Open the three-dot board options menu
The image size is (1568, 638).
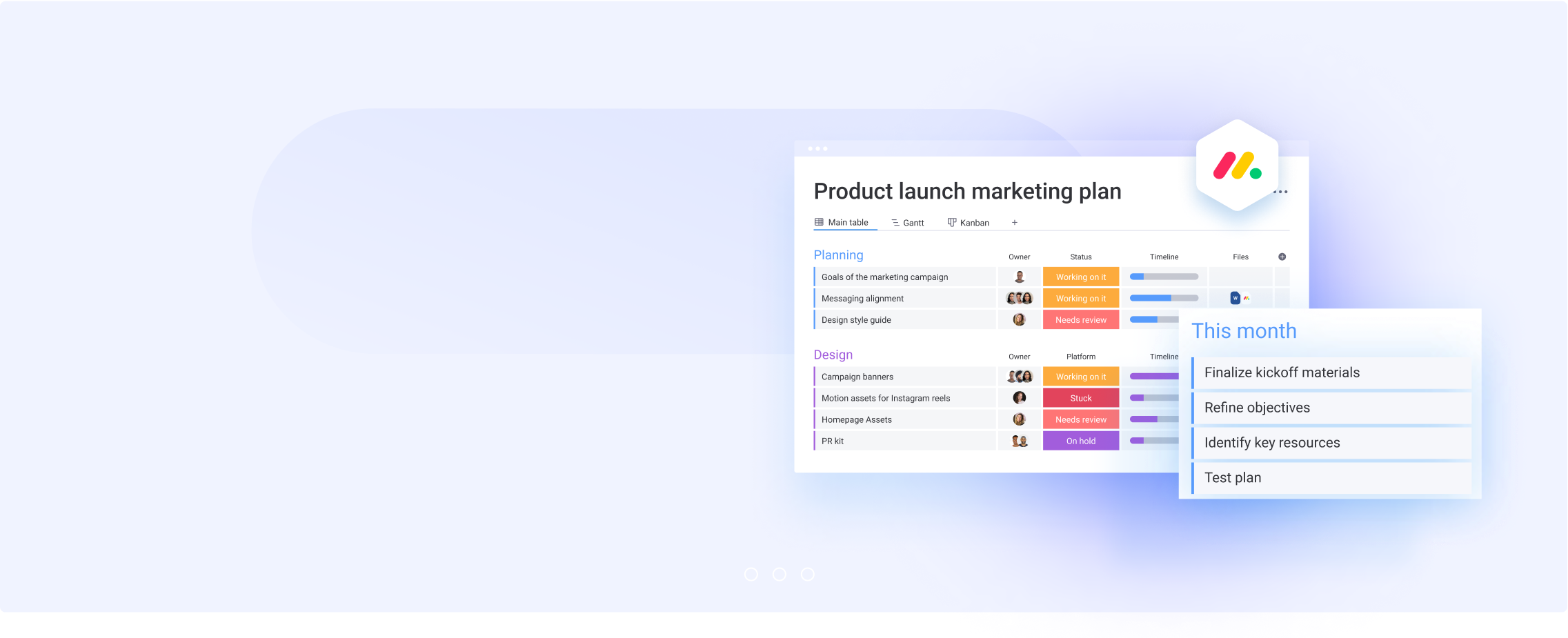(x=1281, y=192)
